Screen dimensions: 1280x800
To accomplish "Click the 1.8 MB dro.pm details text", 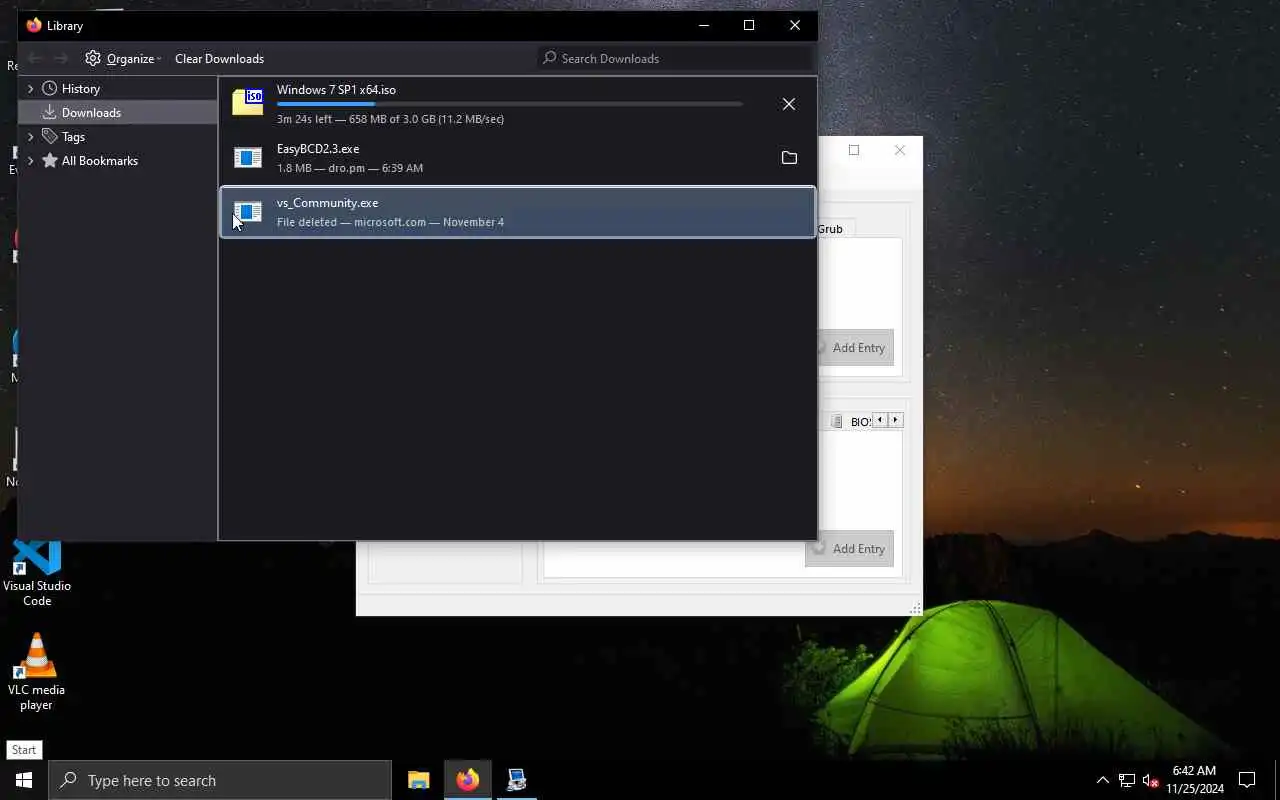I will [x=350, y=168].
